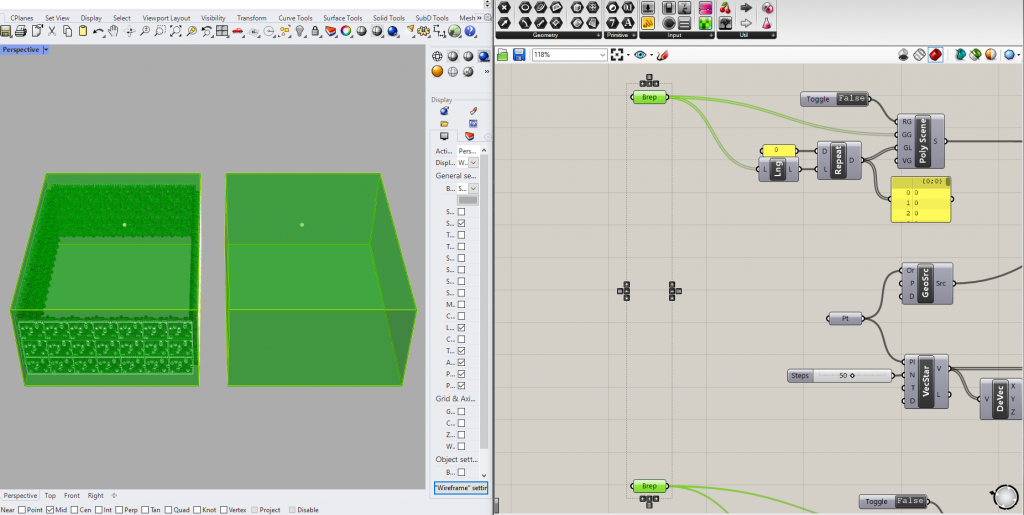Click the padlock Lock objects icon
The height and width of the screenshot is (515, 1024).
click(x=315, y=31)
